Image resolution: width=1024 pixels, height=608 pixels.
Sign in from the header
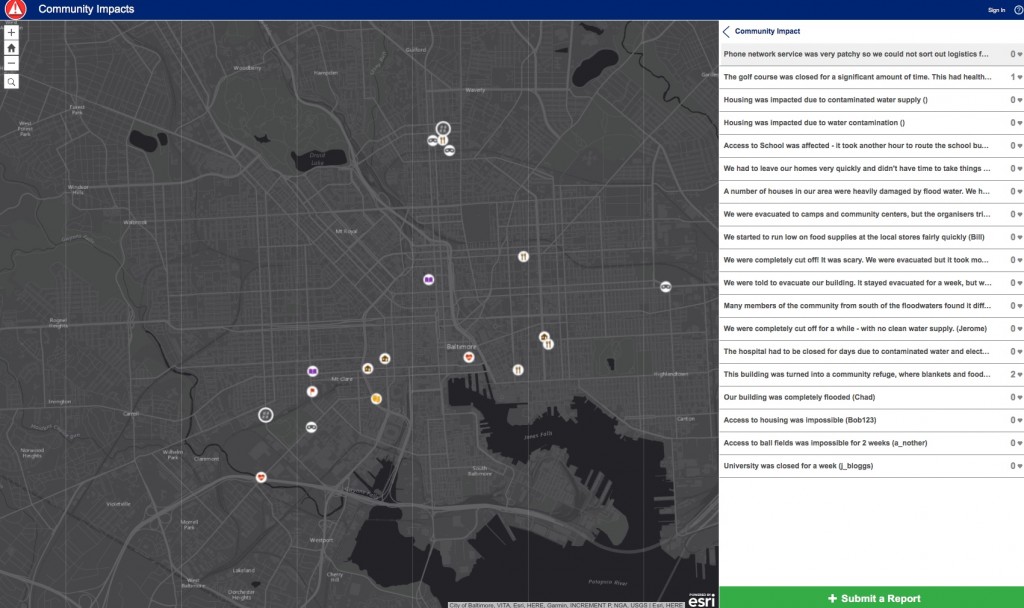coord(996,10)
